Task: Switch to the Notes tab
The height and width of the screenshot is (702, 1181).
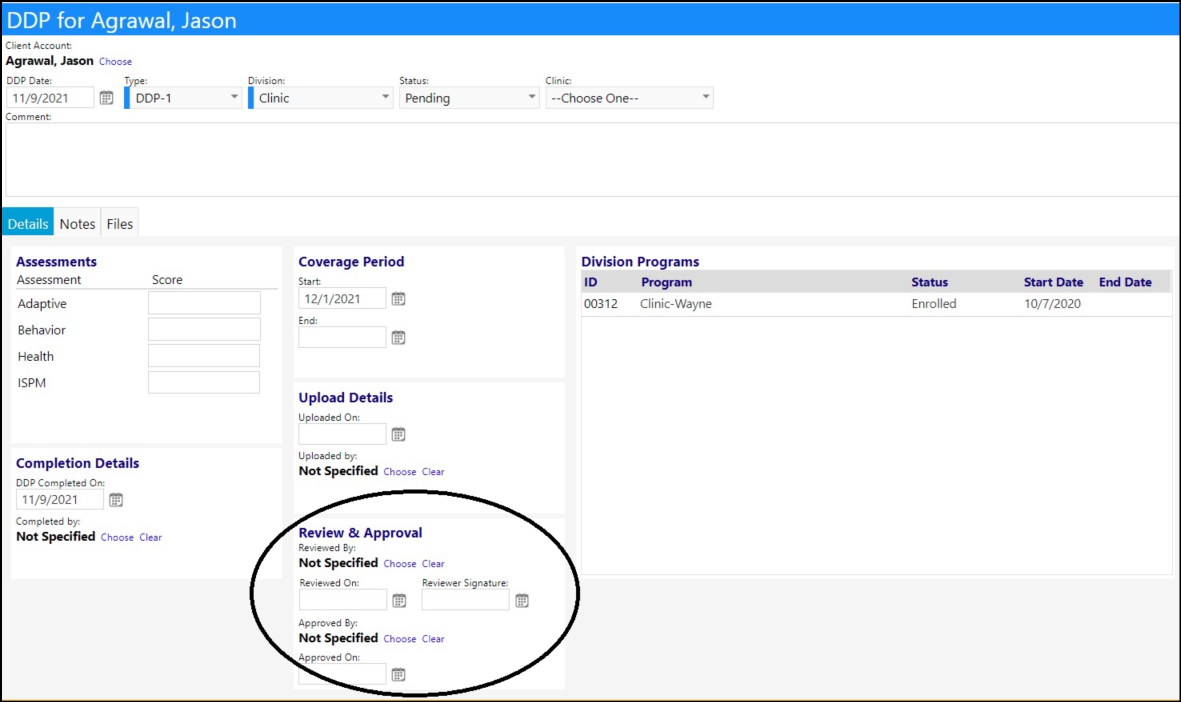Action: point(78,224)
